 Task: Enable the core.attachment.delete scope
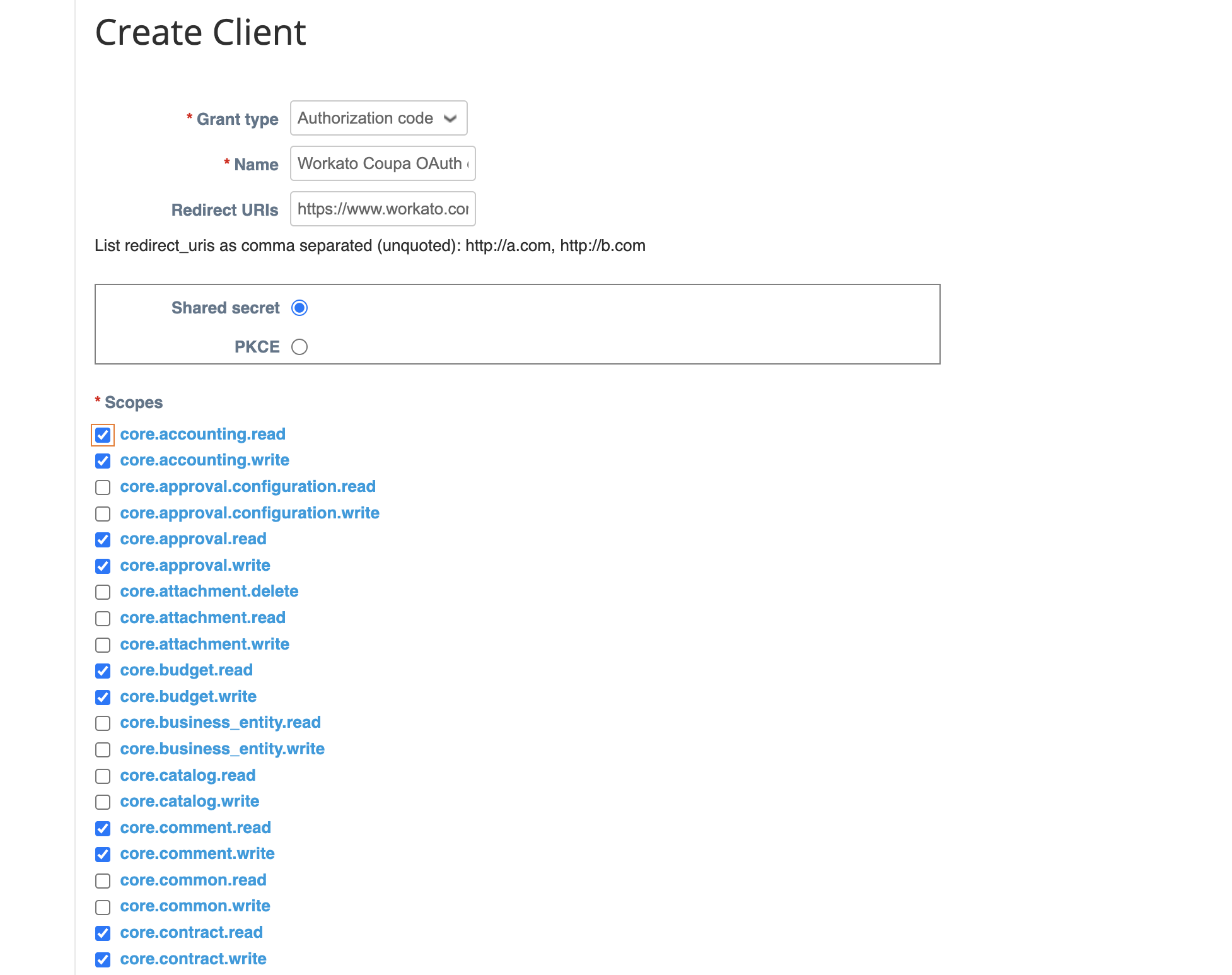103,592
